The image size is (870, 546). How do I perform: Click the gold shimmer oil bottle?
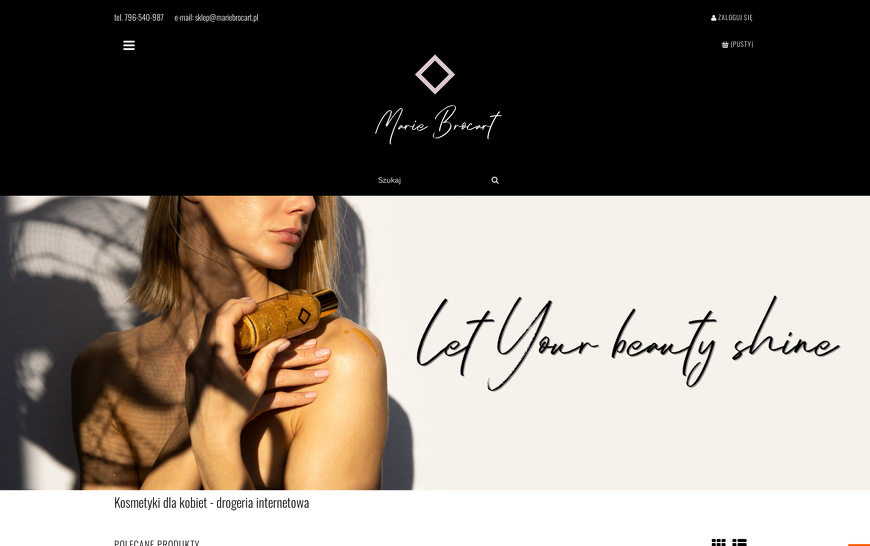click(286, 320)
